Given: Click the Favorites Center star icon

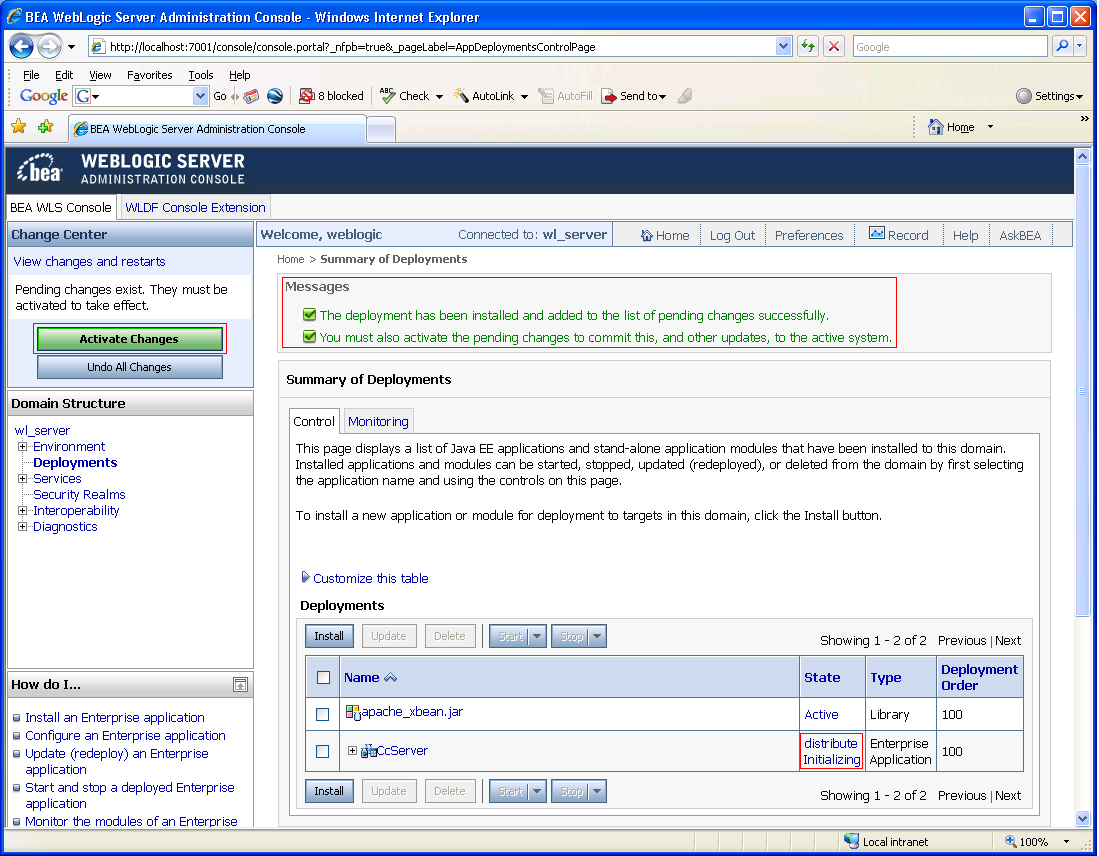Looking at the screenshot, I should 19,126.
